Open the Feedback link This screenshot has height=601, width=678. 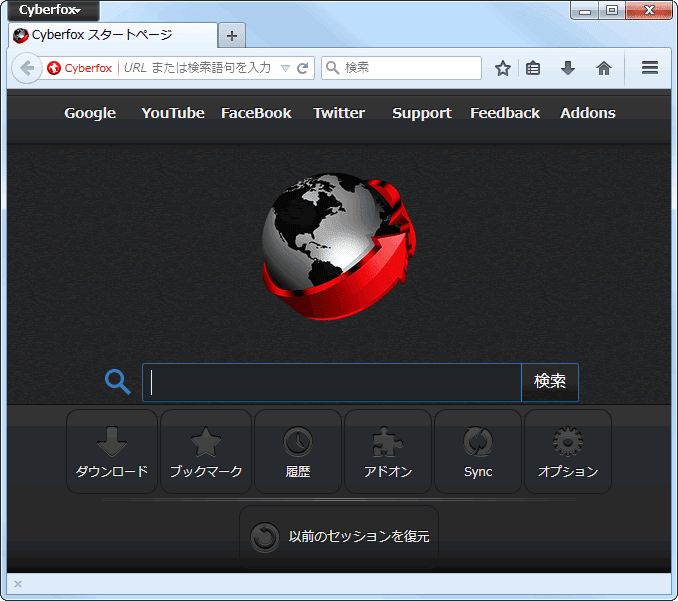point(505,113)
